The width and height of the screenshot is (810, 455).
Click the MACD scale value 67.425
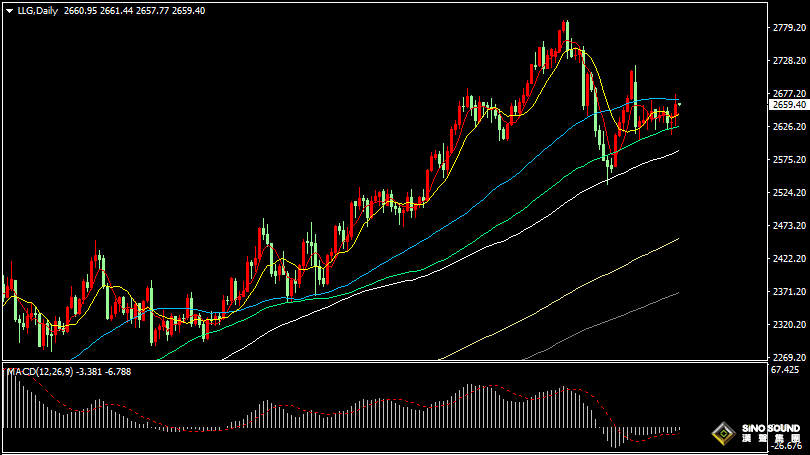click(785, 370)
